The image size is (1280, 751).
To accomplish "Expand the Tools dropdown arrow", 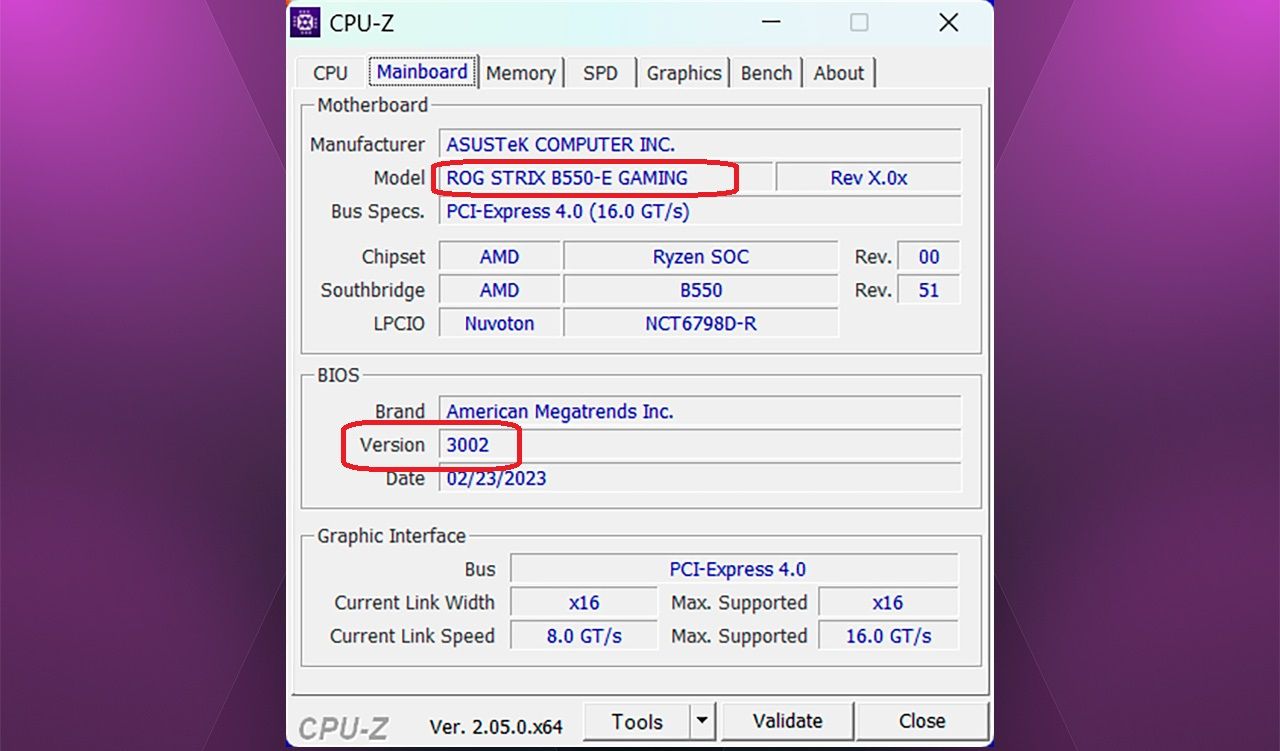I will tap(703, 721).
